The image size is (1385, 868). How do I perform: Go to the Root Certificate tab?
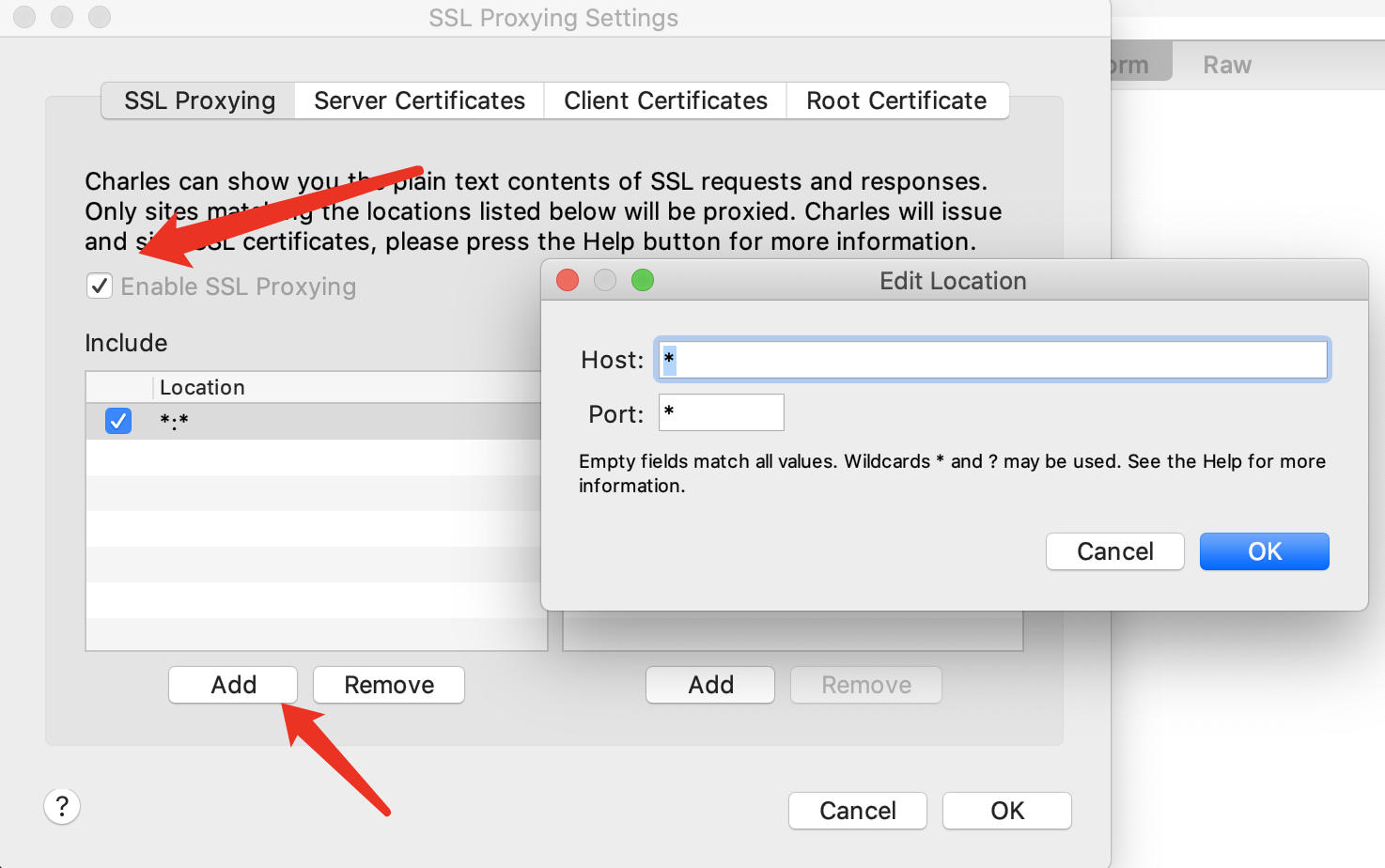click(896, 101)
